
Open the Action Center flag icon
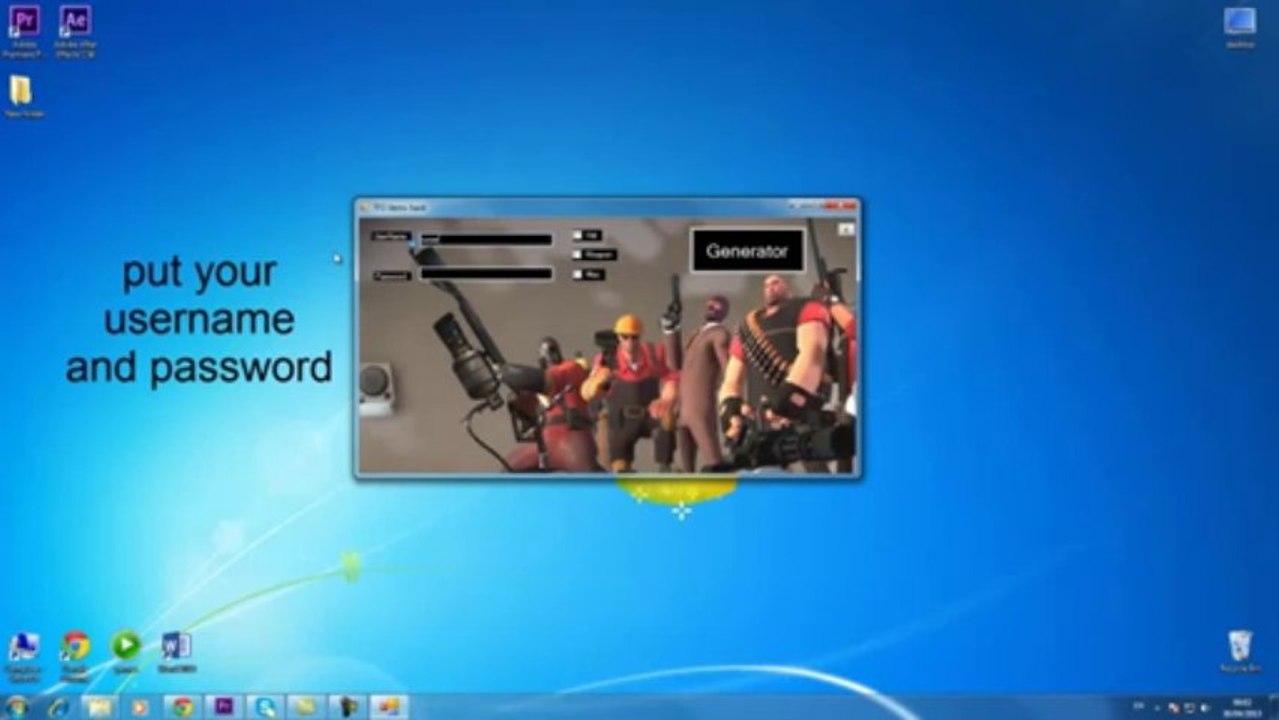tap(1174, 707)
